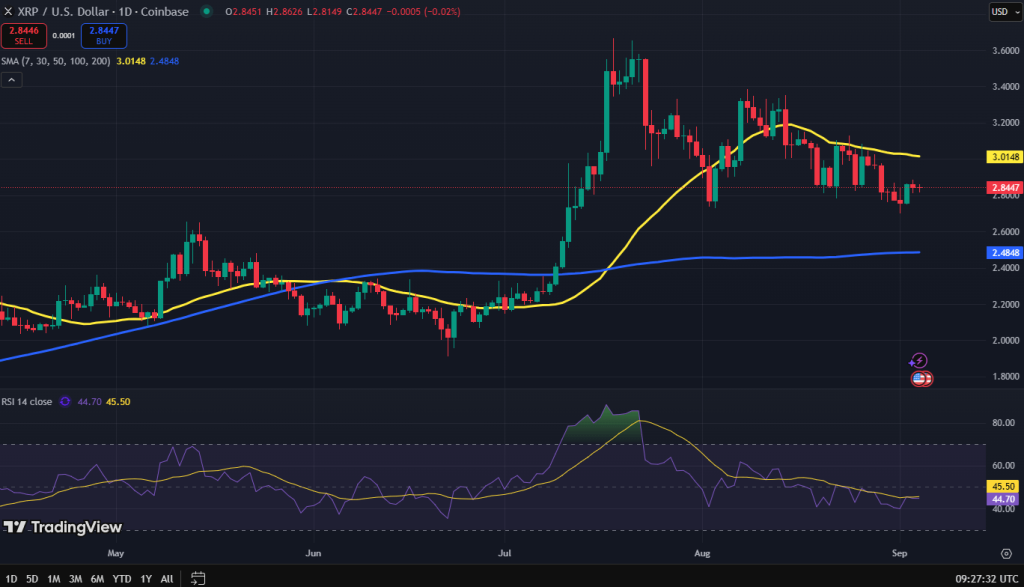Open the TradingView logo link
This screenshot has width=1024, height=587.
[x=63, y=527]
